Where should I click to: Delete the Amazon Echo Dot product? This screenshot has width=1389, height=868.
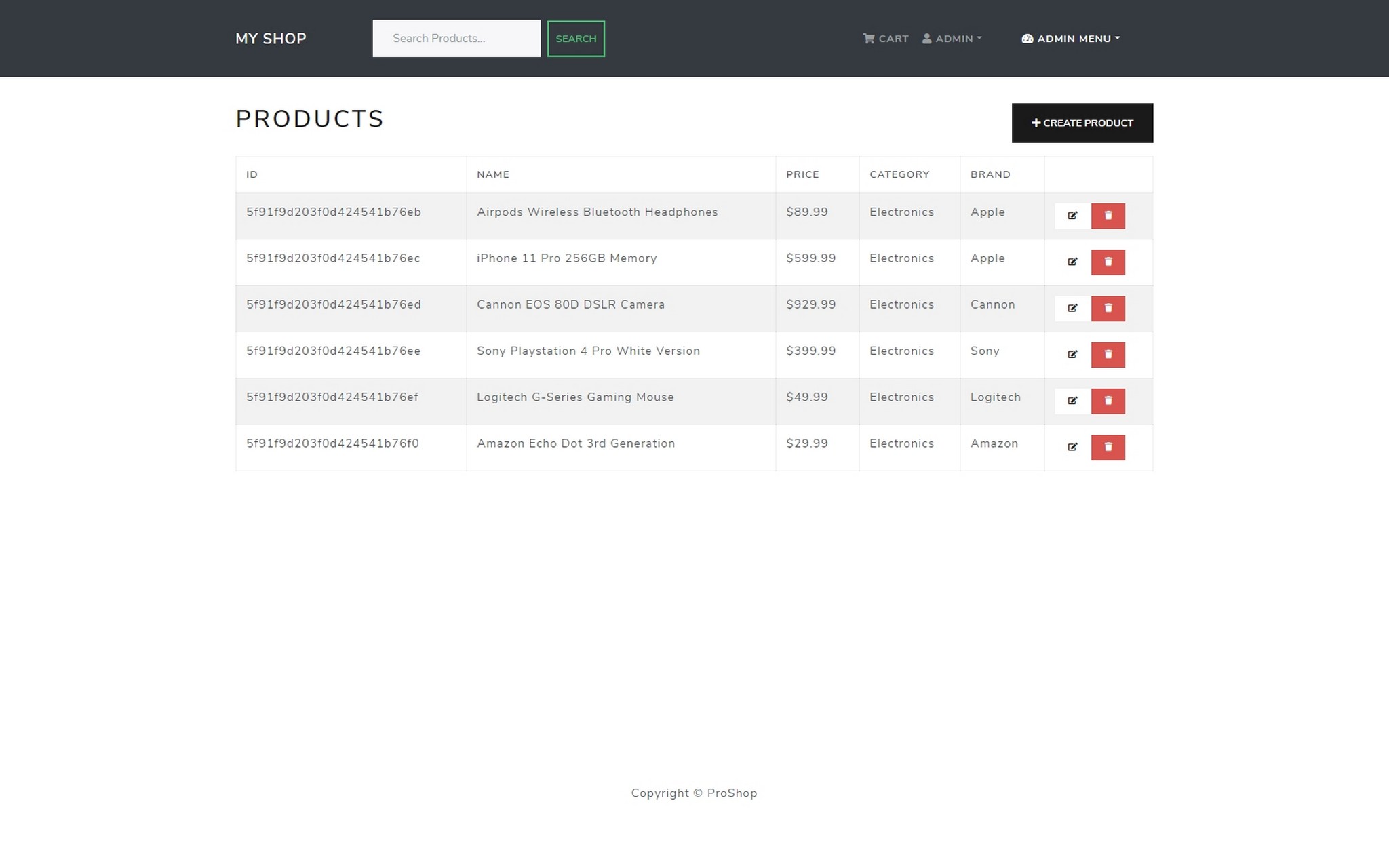click(x=1108, y=447)
